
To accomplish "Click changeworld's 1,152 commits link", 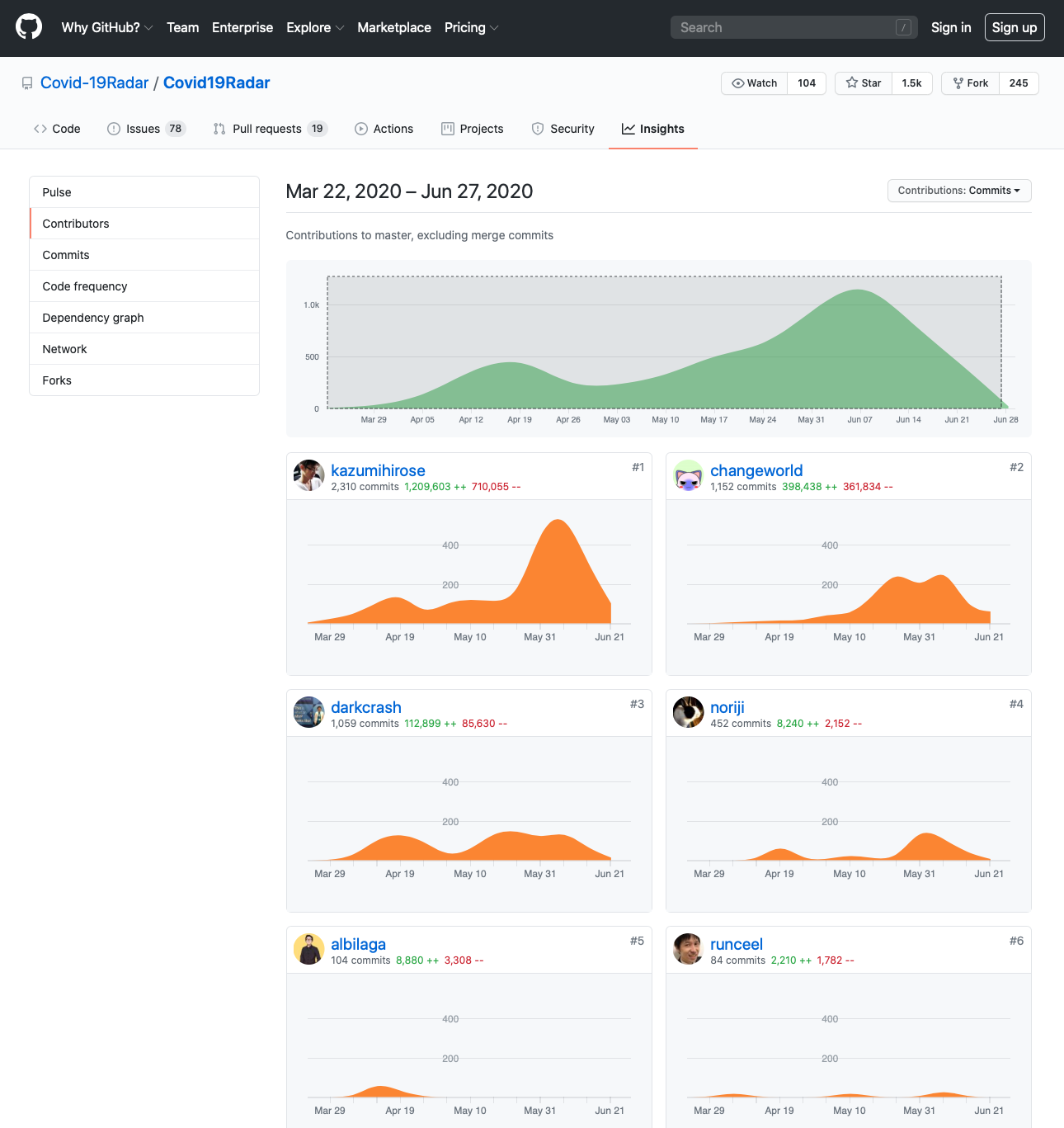I will point(743,487).
